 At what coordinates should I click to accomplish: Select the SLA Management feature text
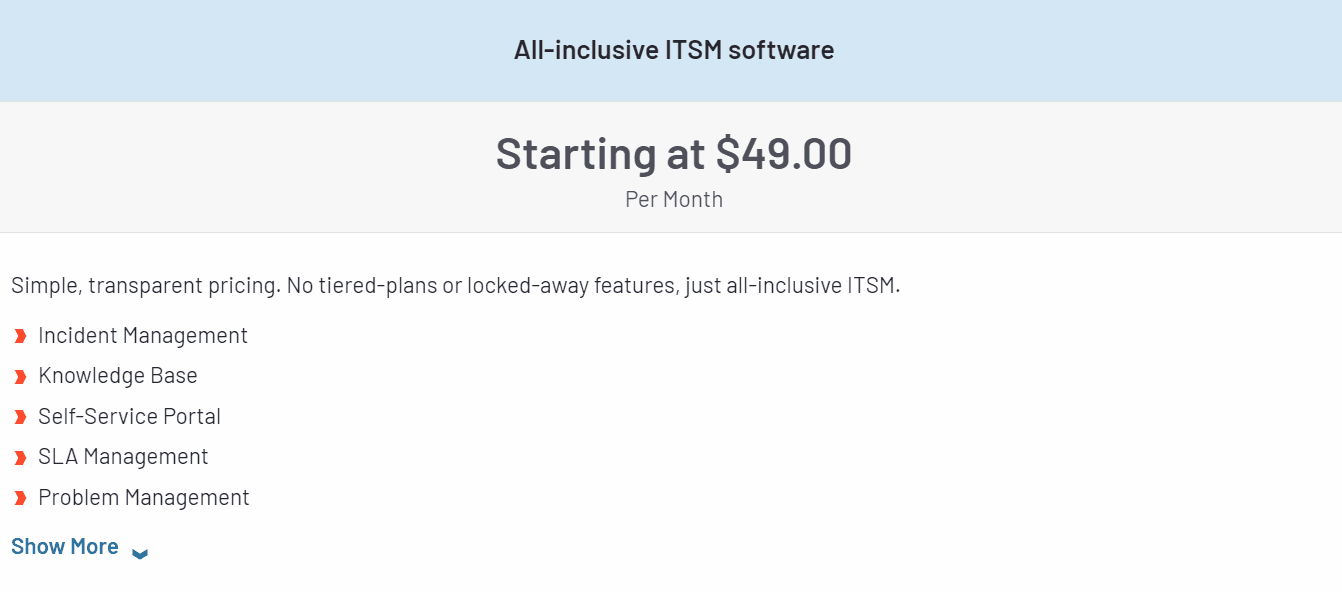click(x=123, y=457)
